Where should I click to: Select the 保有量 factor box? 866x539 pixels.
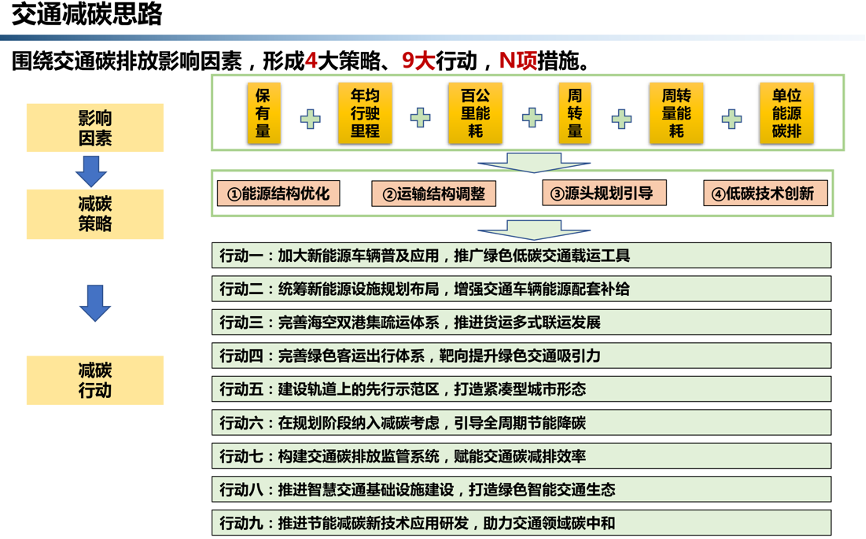click(x=263, y=113)
